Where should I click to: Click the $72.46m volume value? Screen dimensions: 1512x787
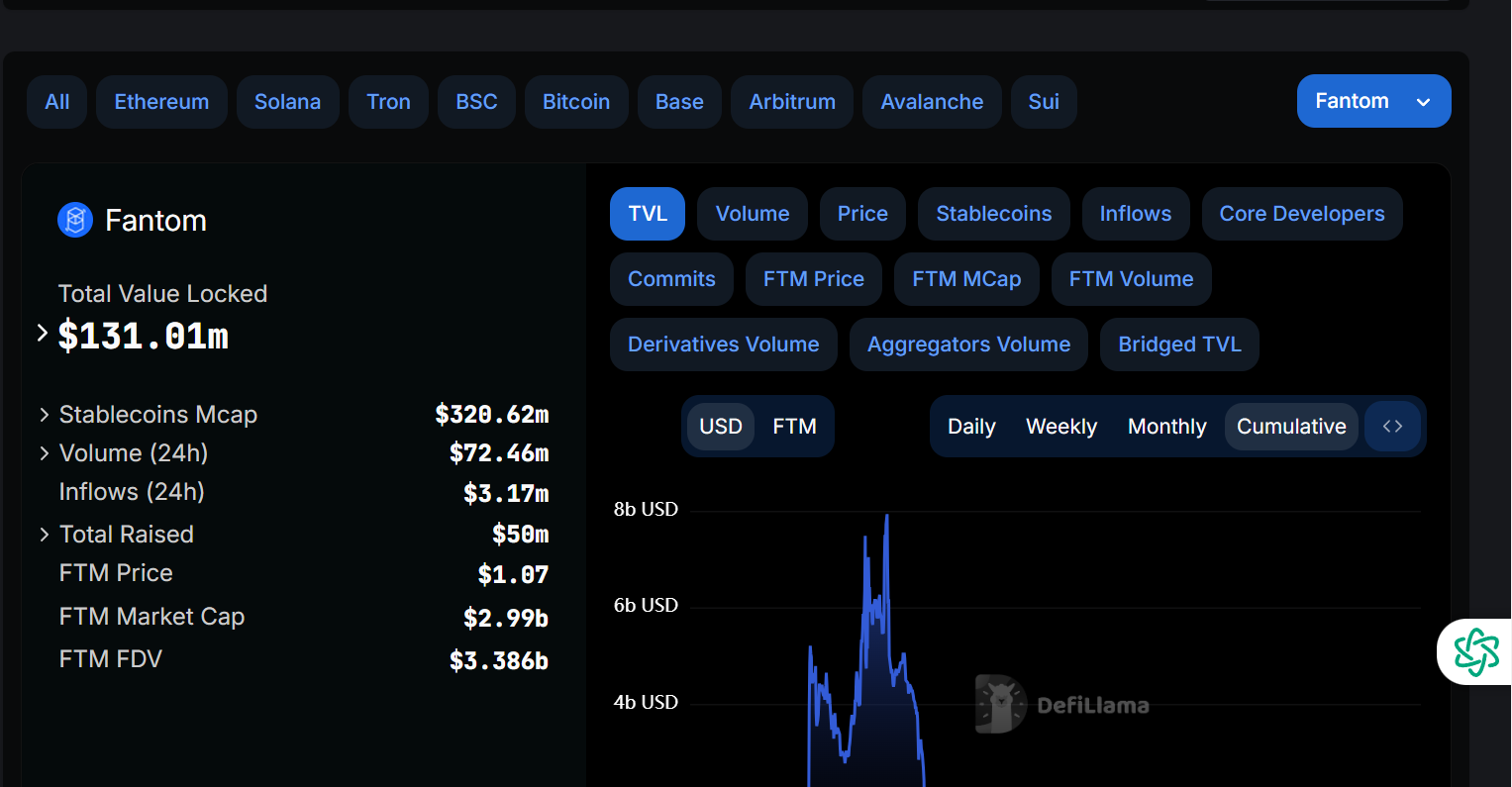[499, 453]
